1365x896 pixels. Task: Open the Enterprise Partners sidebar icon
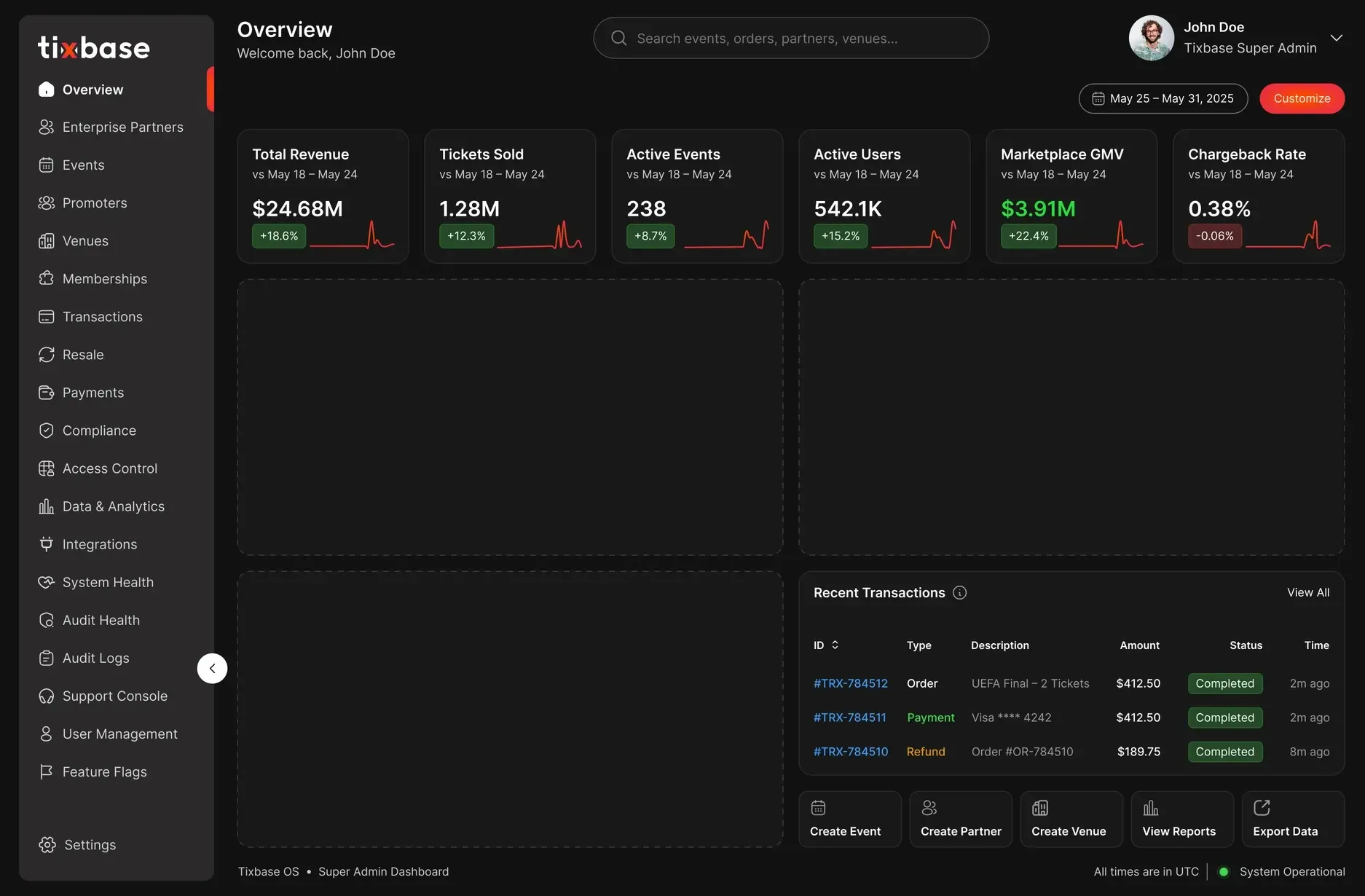(x=46, y=127)
